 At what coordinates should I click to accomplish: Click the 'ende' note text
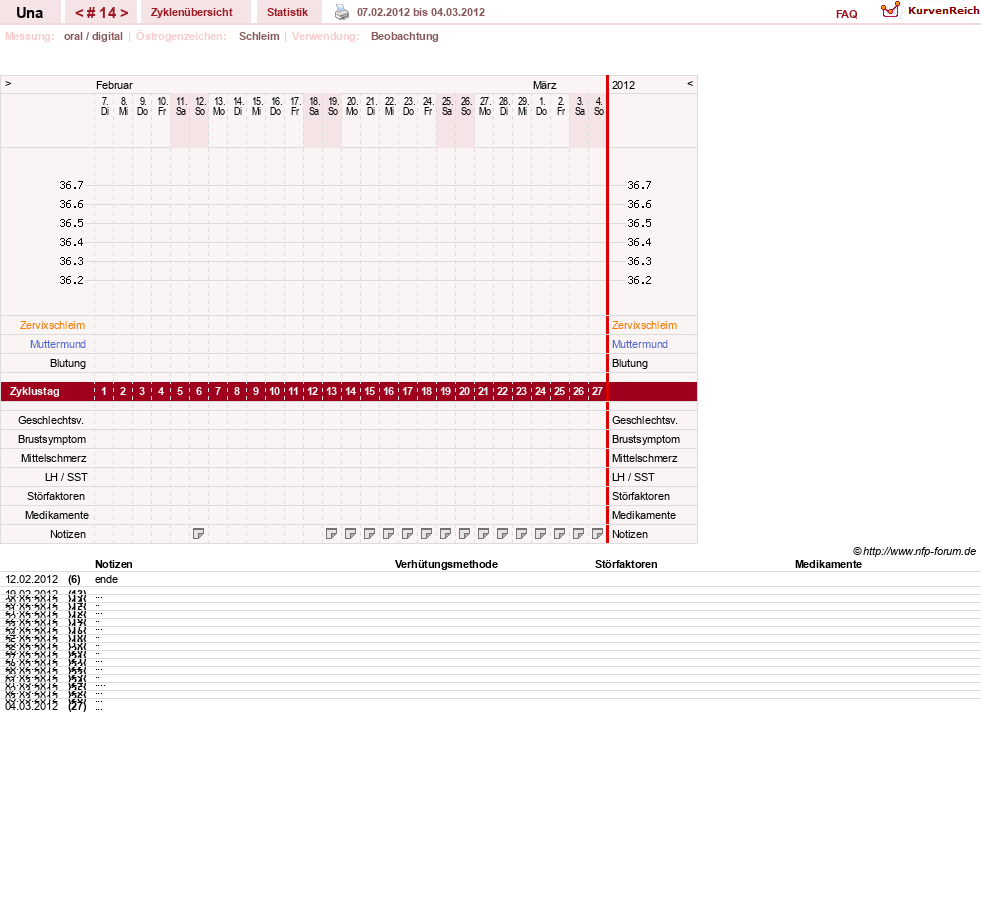point(106,579)
